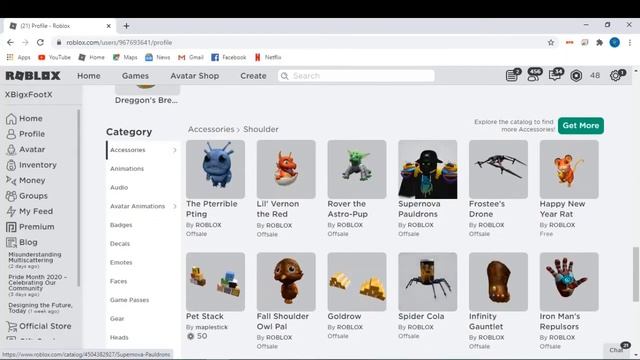Open the Avatar Shop tab in navbar

point(195,76)
